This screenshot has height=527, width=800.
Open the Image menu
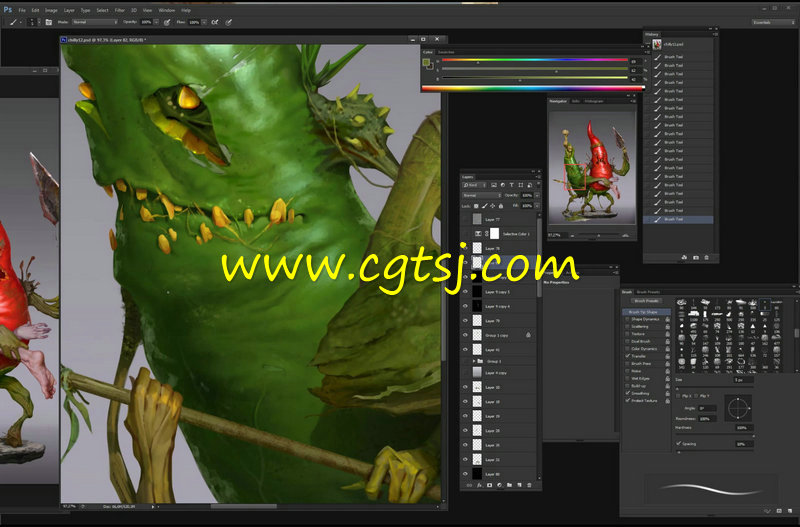click(x=51, y=10)
